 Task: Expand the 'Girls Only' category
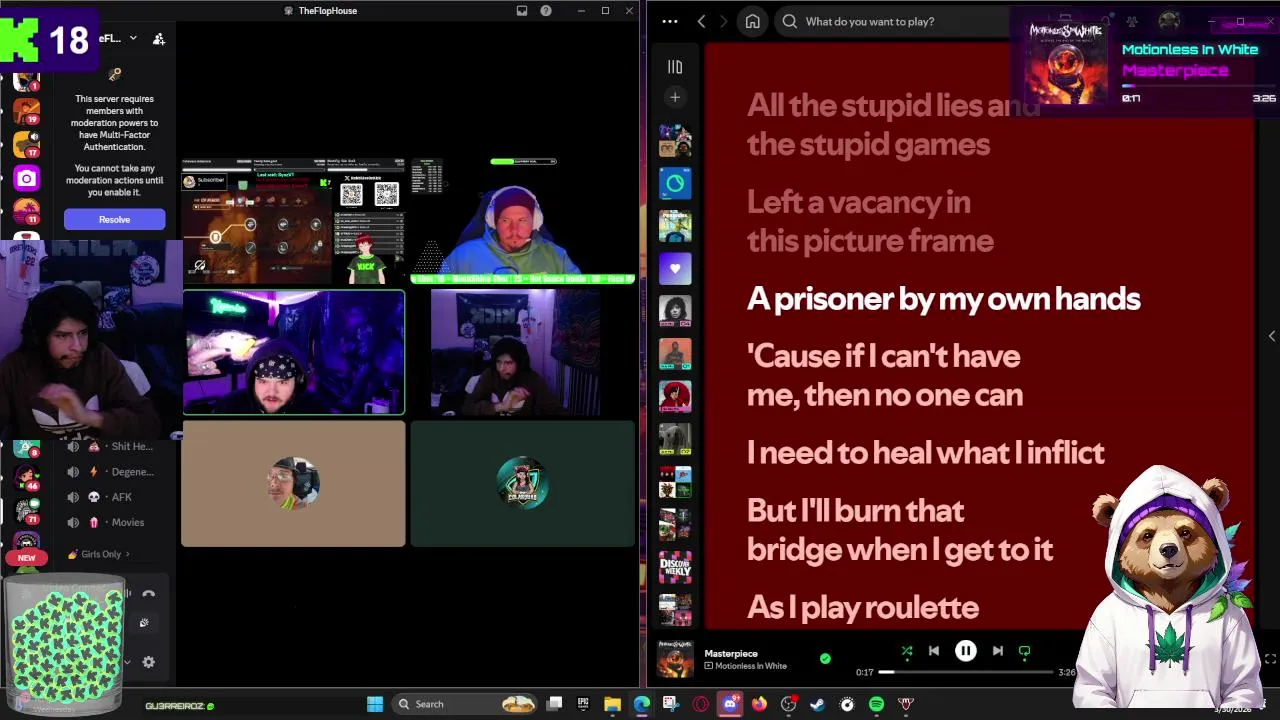click(100, 554)
